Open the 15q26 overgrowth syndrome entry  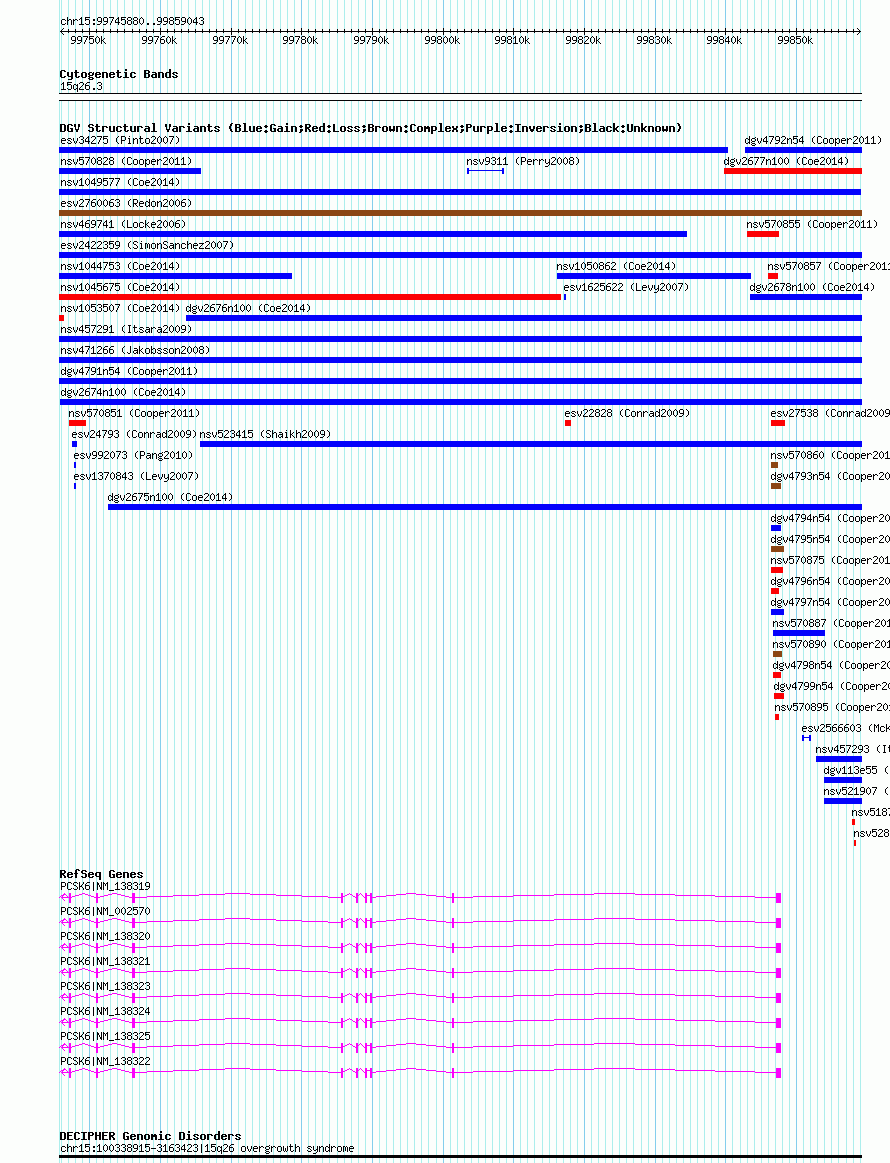(x=207, y=1148)
